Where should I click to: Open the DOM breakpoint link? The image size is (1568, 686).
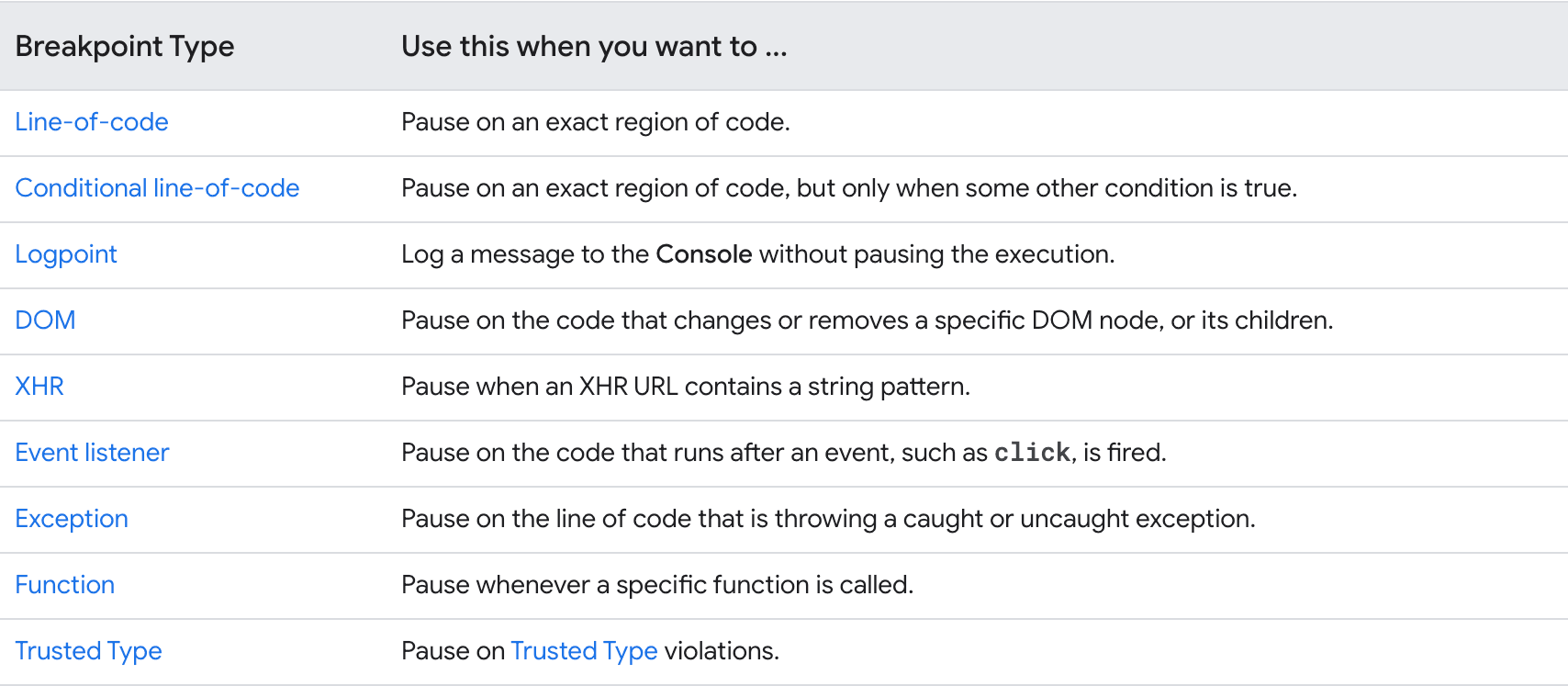click(45, 321)
